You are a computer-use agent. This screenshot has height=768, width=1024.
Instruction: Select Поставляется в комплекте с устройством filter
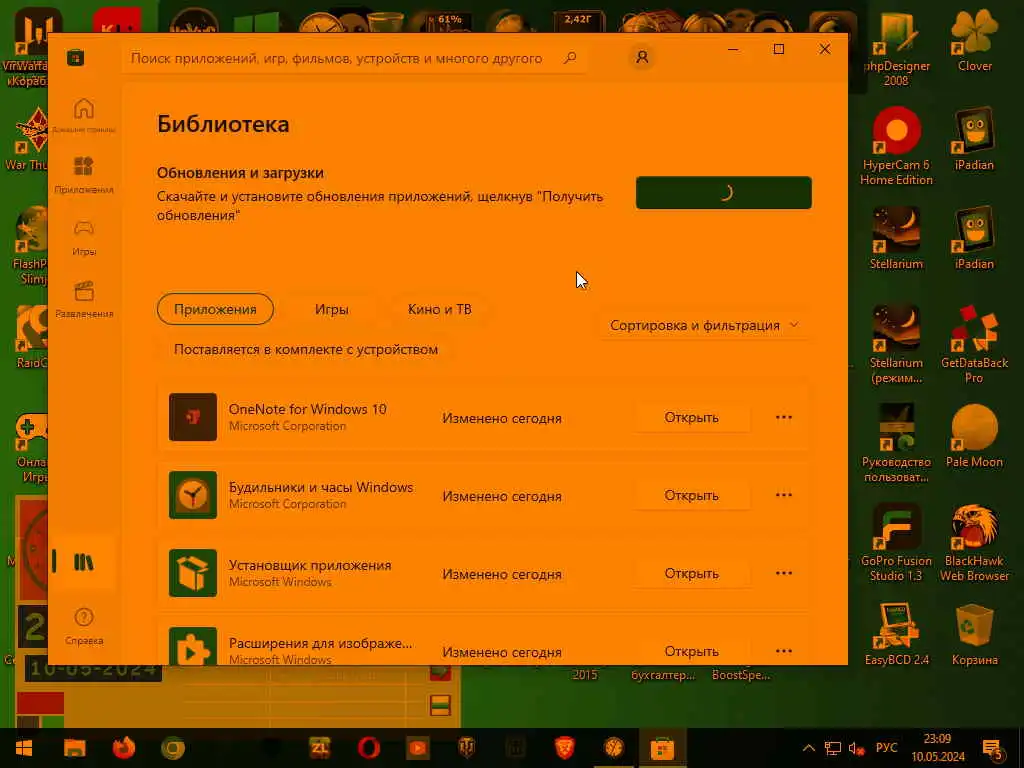[x=306, y=349]
